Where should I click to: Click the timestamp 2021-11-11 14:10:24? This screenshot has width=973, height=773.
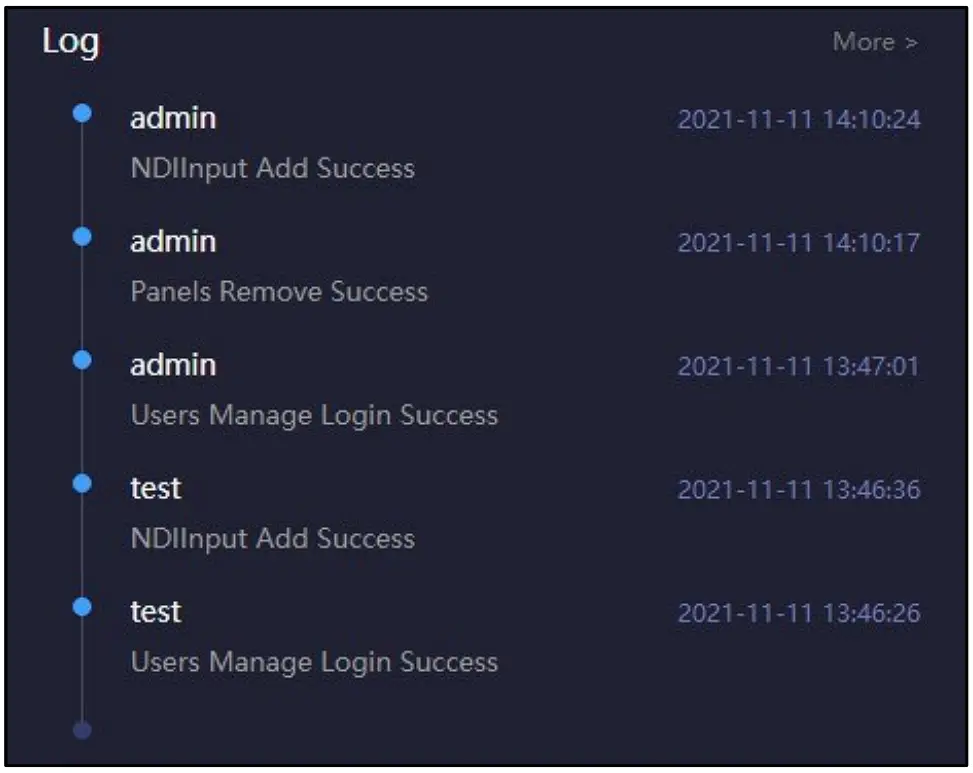pos(798,120)
